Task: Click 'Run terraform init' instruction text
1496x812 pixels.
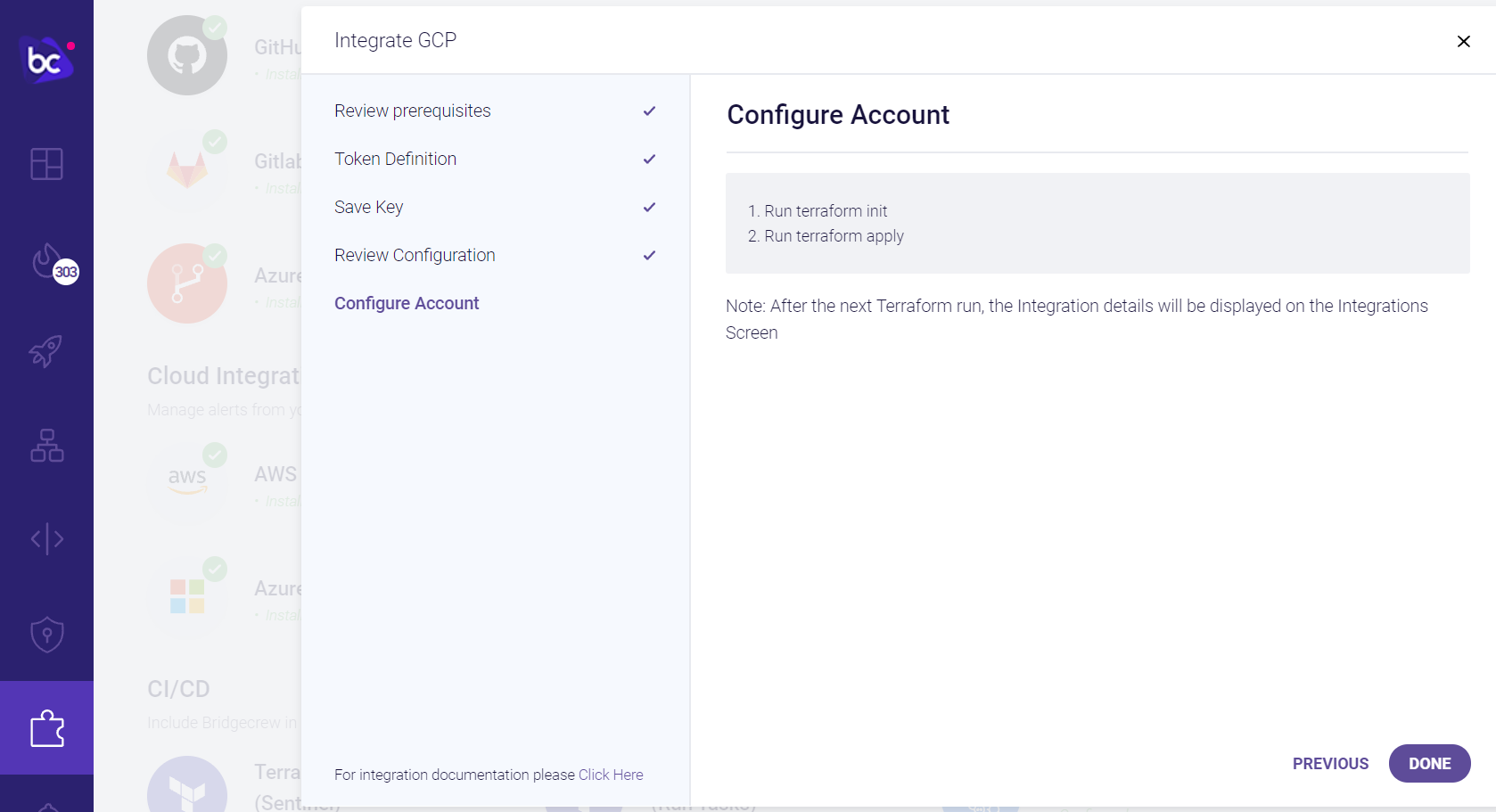Action: [x=826, y=211]
